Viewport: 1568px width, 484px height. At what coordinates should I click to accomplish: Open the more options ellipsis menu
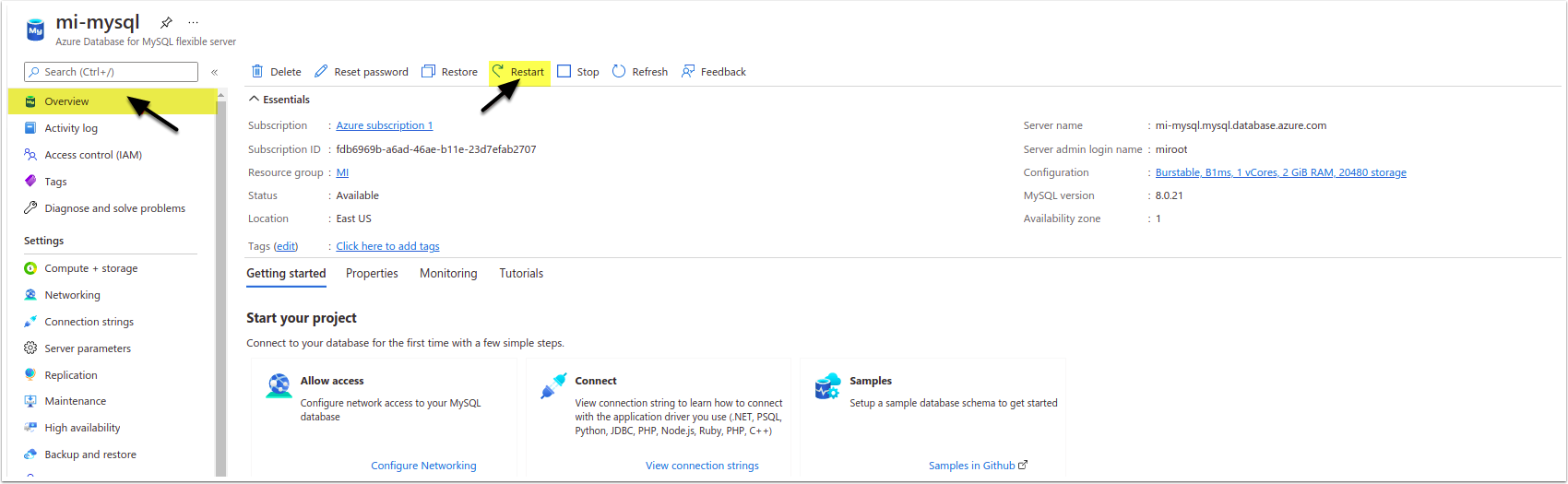coord(193,22)
